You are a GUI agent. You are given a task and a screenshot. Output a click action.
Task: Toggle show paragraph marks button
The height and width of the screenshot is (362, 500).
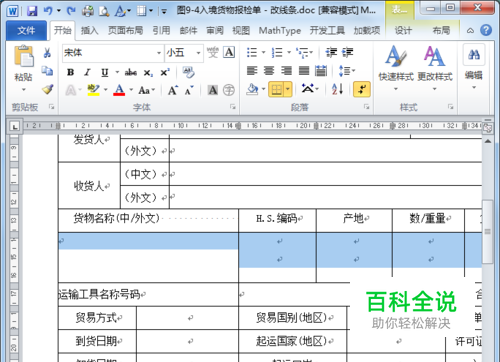coord(362,89)
